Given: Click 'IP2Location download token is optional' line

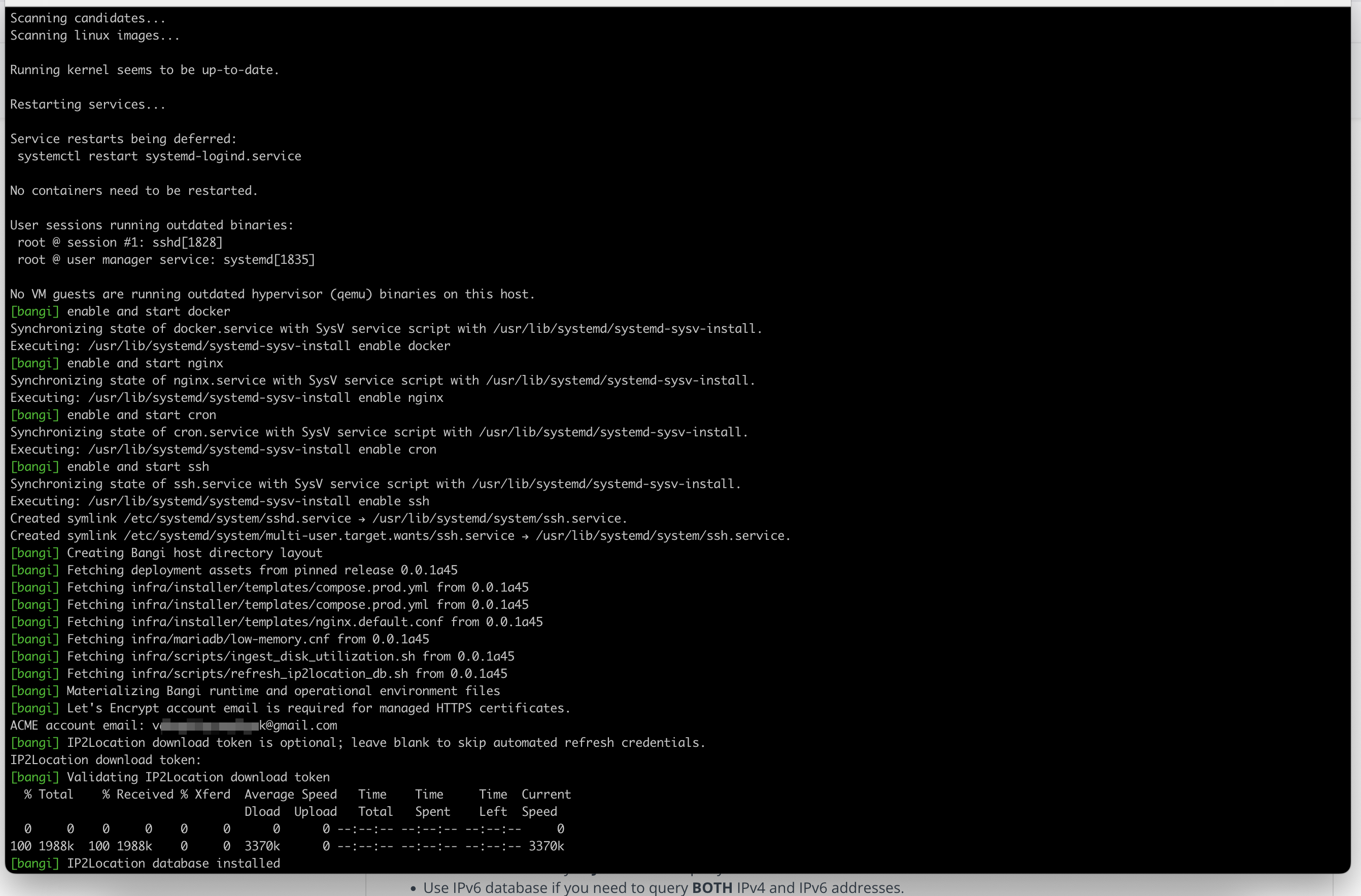Looking at the screenshot, I should (358, 743).
